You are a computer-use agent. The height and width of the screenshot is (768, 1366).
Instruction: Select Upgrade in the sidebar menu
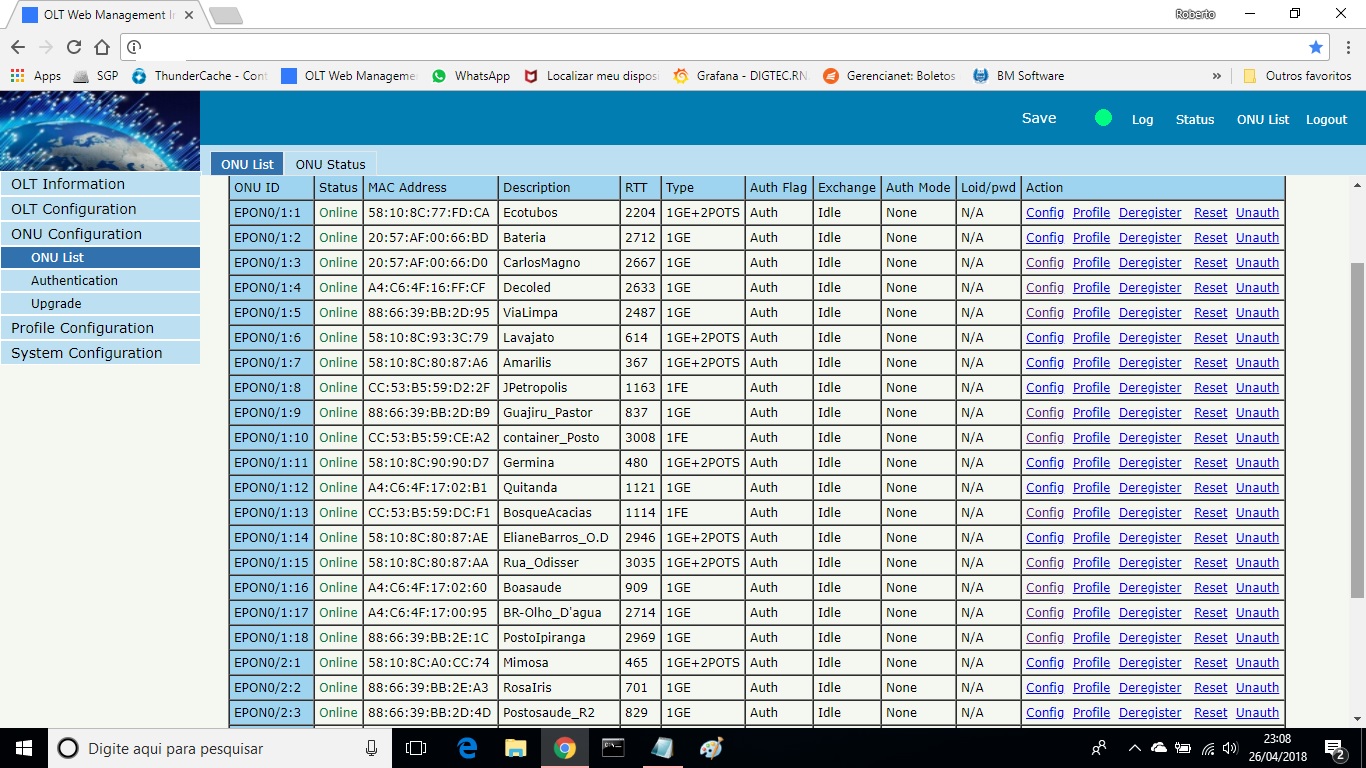click(x=56, y=304)
